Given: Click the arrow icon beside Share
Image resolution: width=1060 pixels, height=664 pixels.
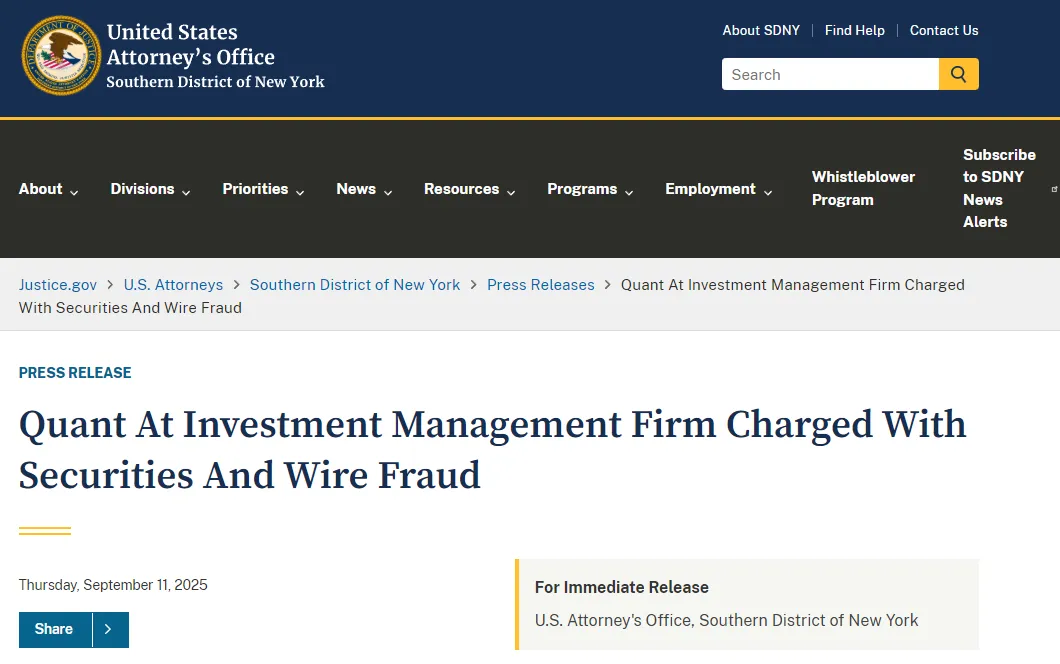Looking at the screenshot, I should (110, 630).
